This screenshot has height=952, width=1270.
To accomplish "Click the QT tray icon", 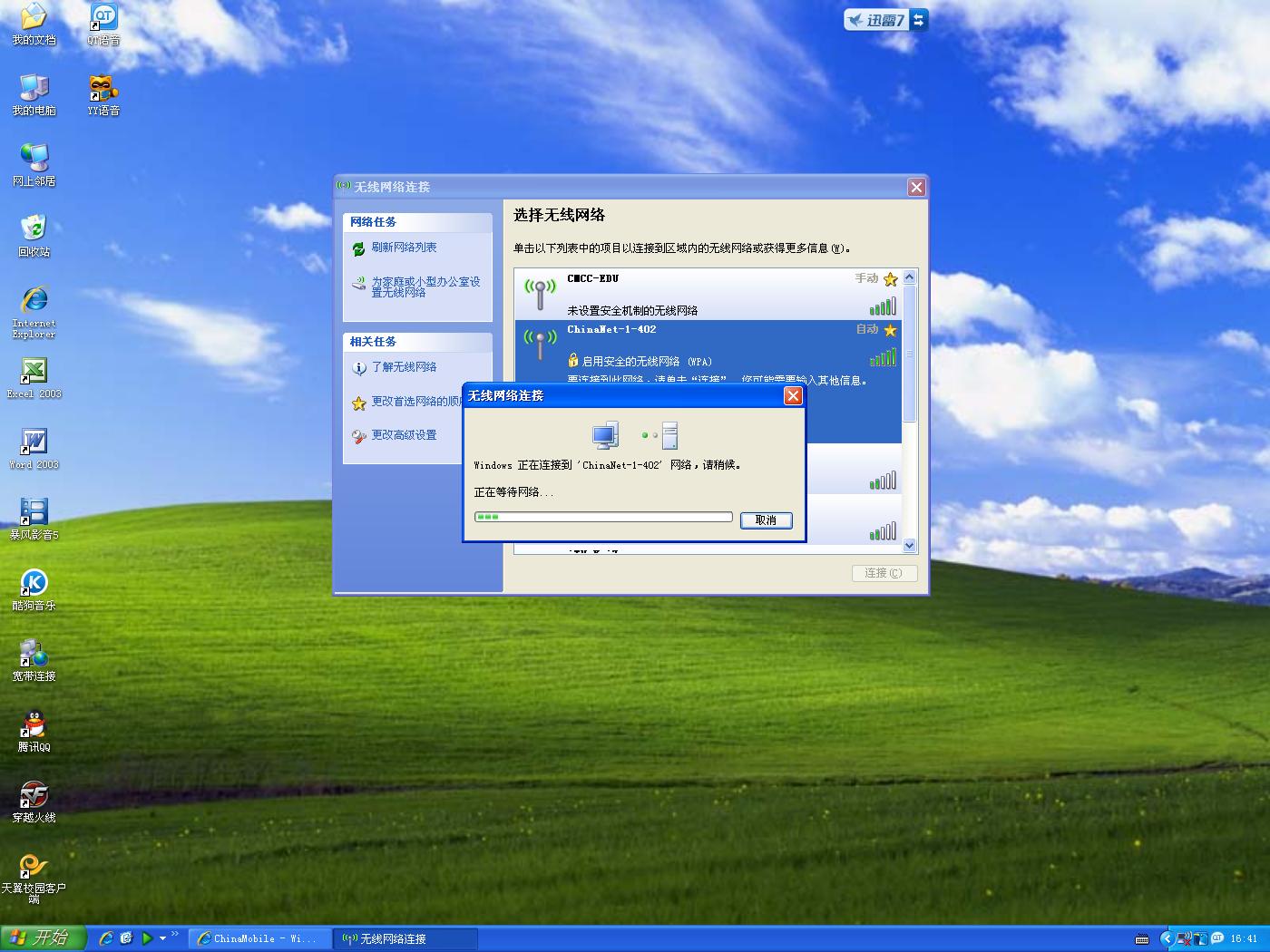I will point(1216,938).
